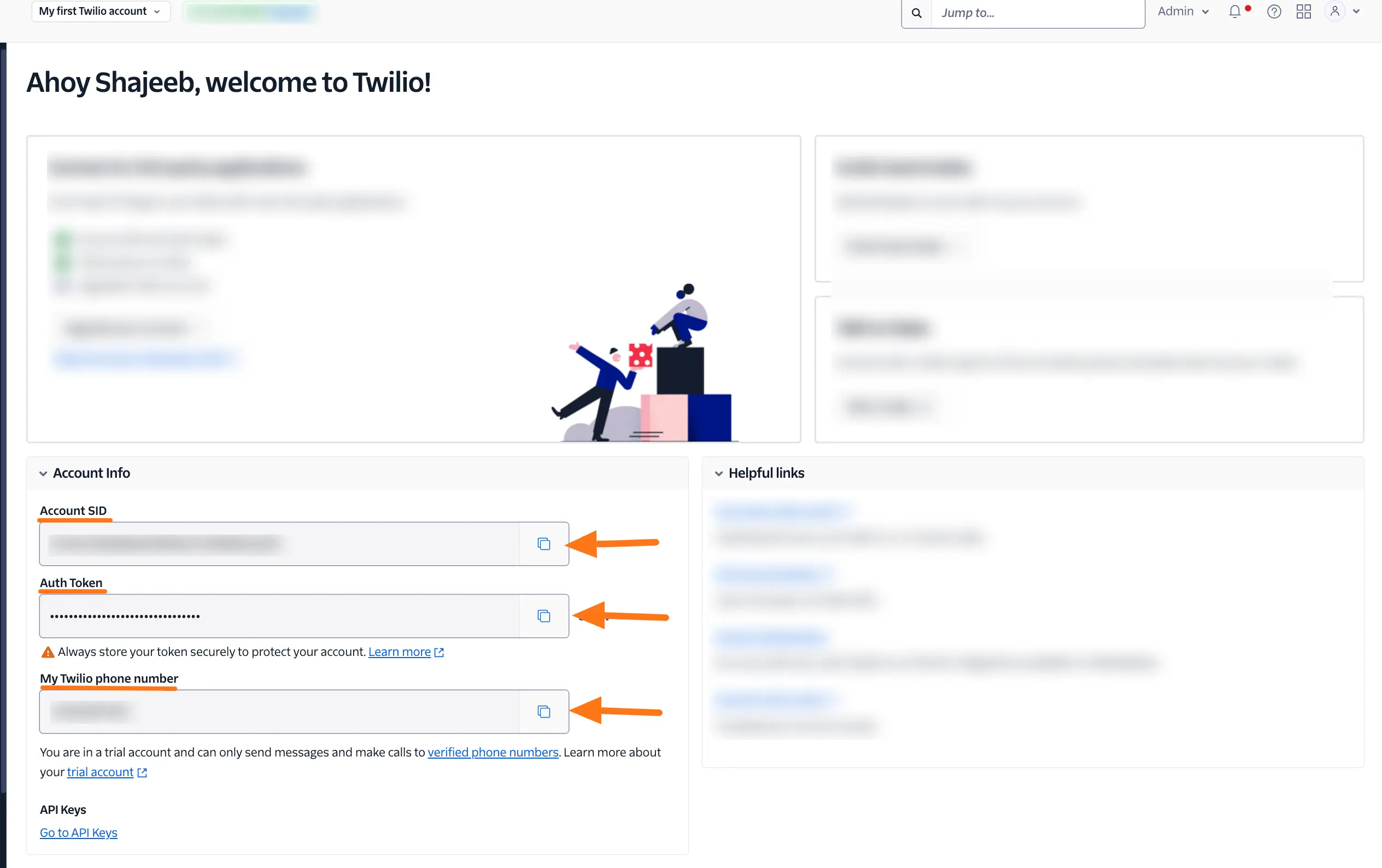Copy My Twilio phone number
This screenshot has height=868, width=1382.
coord(543,711)
